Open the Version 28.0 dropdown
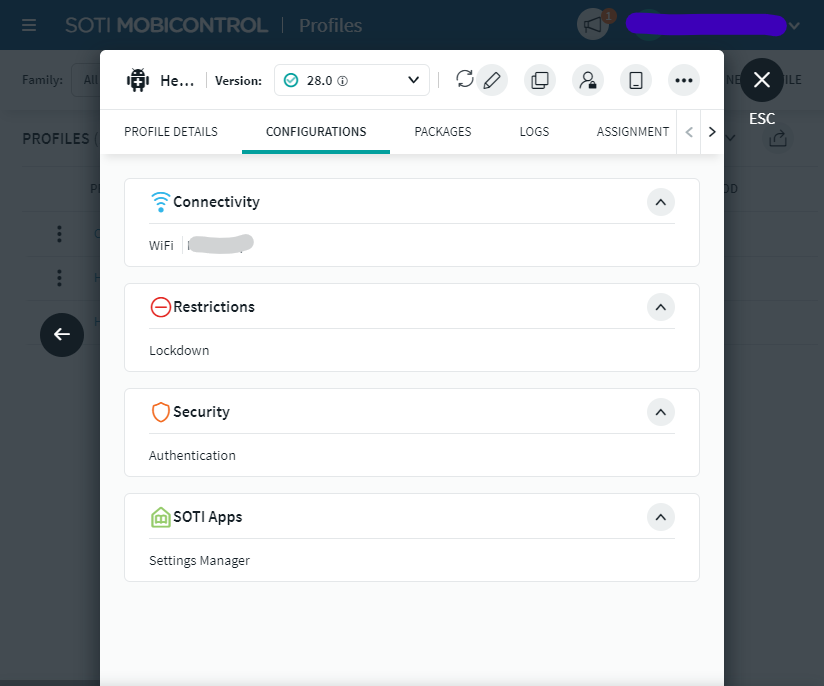Screen dimensions: 824x686 [x=352, y=80]
